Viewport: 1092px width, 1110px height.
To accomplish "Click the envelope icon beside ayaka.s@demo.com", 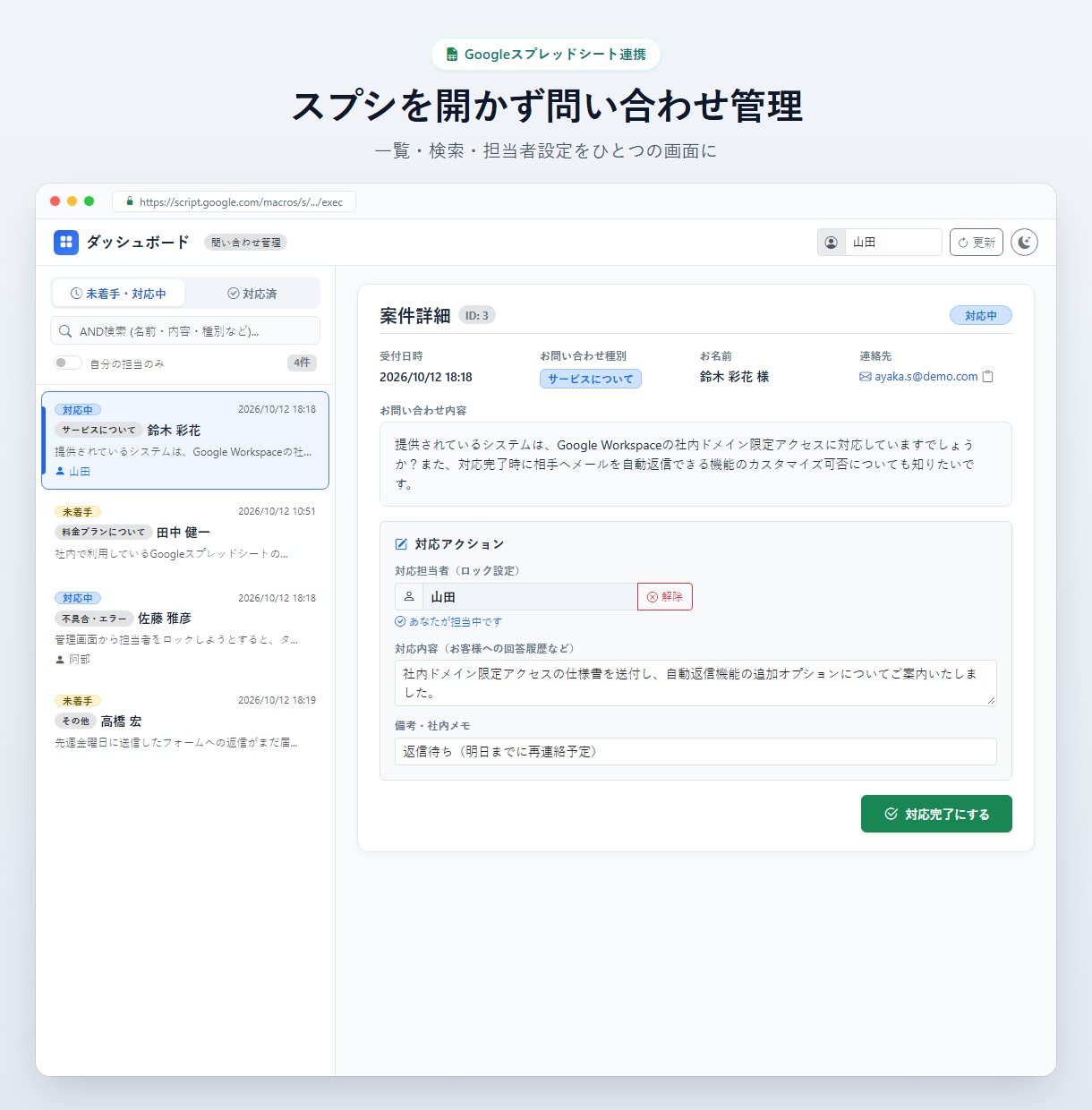I will (866, 377).
